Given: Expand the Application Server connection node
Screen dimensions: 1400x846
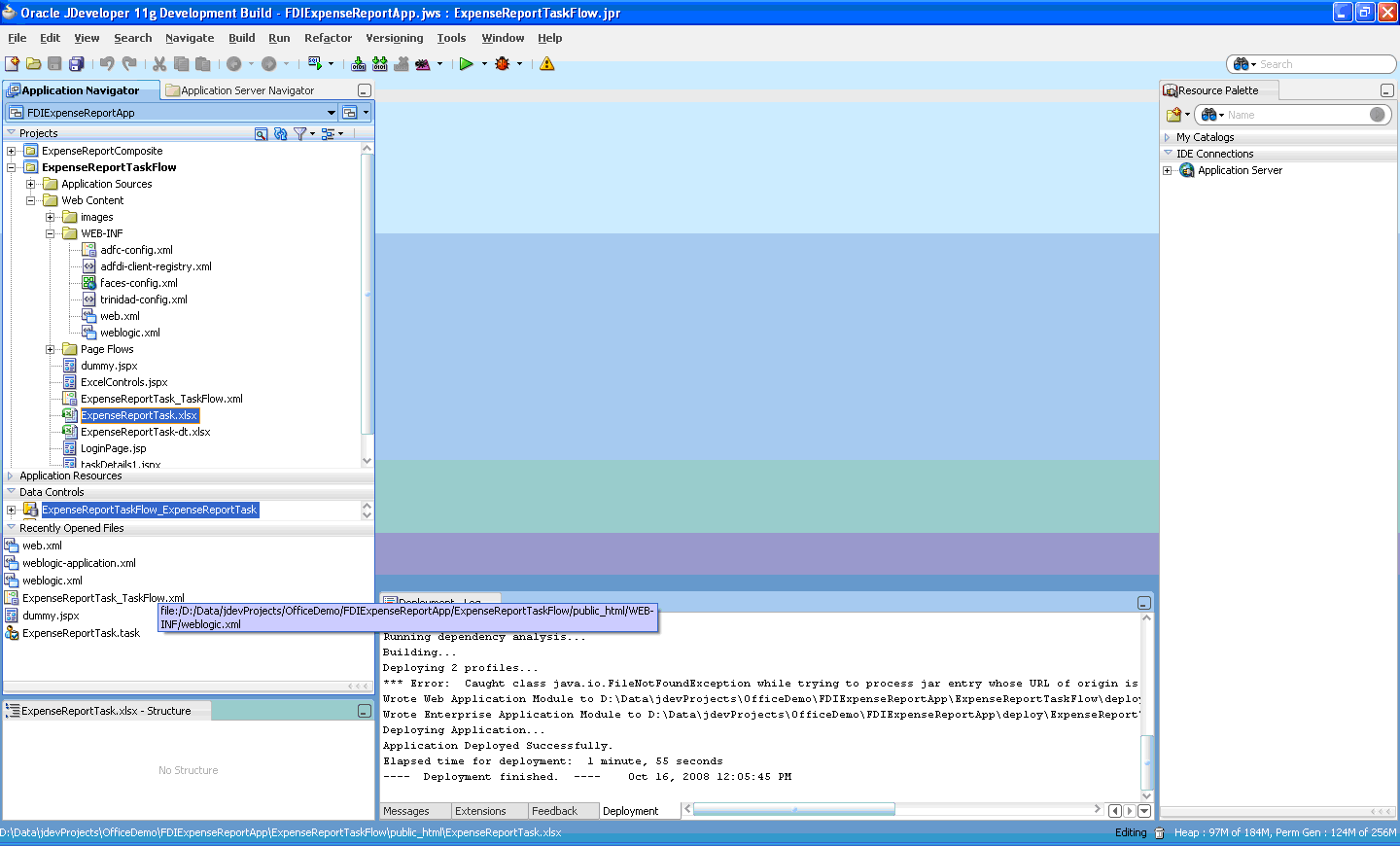Looking at the screenshot, I should [1168, 170].
